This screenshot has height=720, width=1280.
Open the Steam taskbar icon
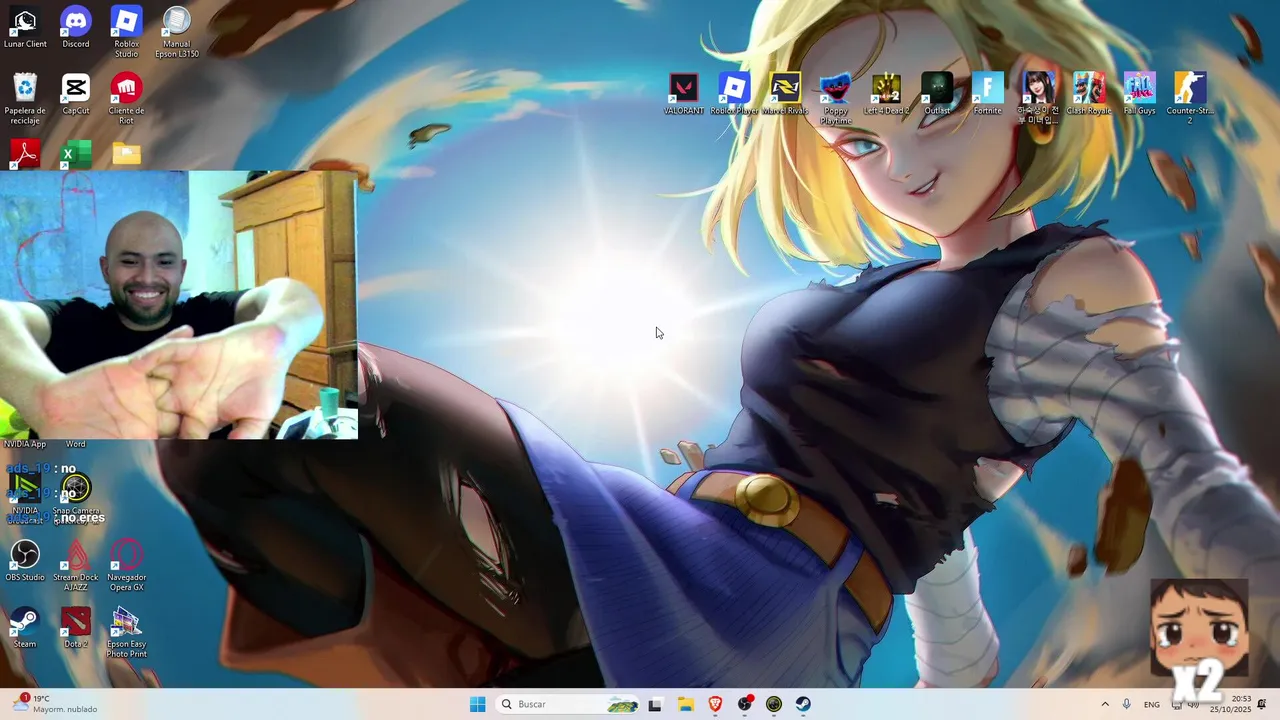coord(804,704)
